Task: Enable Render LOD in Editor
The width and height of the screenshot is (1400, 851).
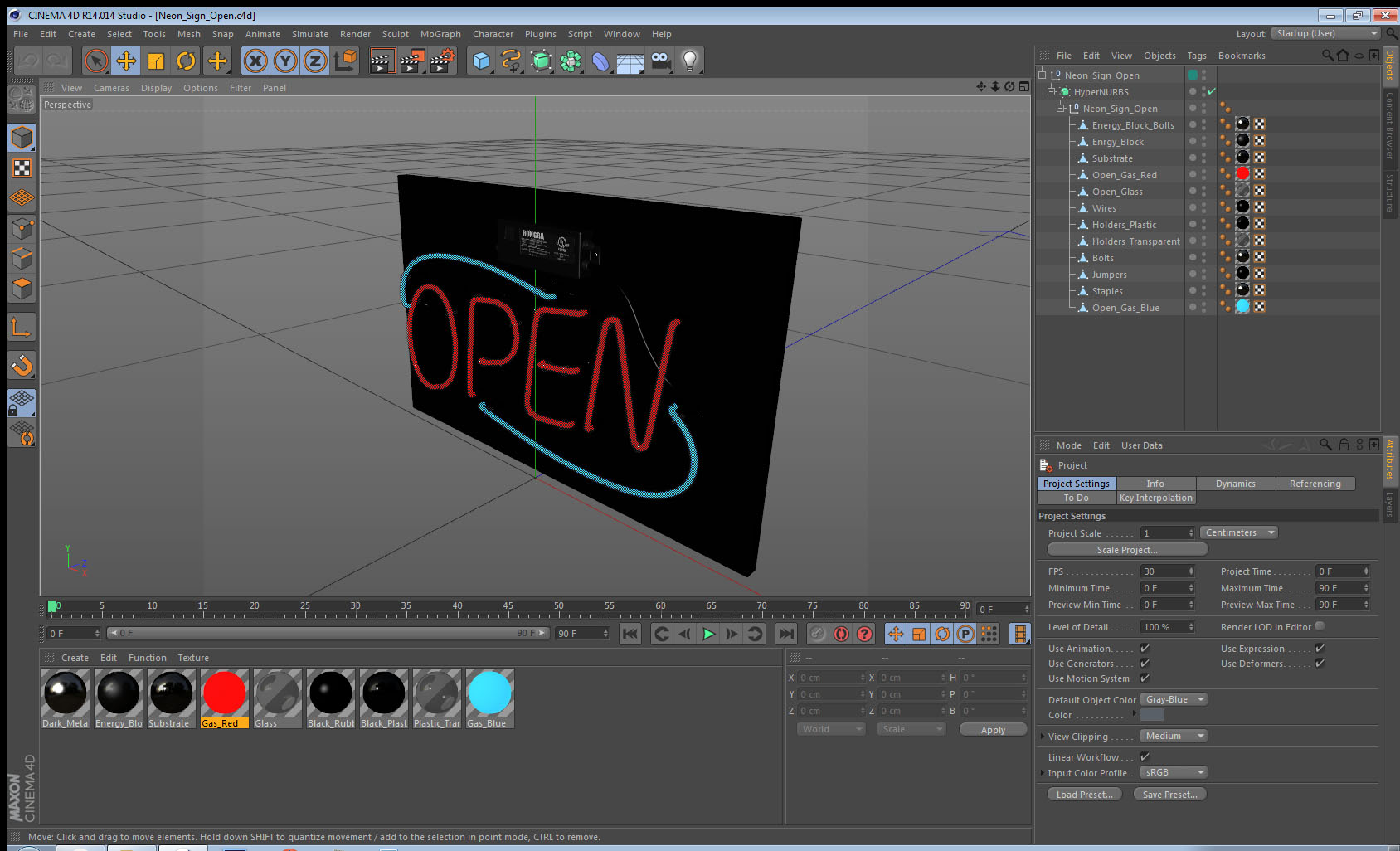Action: click(x=1320, y=626)
